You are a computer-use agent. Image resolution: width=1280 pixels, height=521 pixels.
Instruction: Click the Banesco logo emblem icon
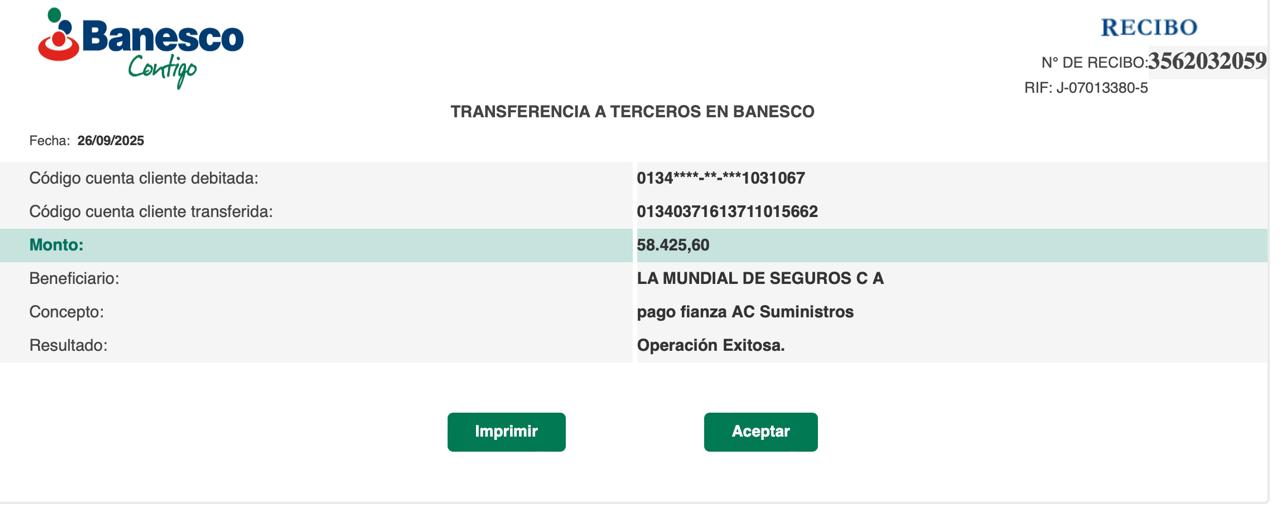point(59,36)
